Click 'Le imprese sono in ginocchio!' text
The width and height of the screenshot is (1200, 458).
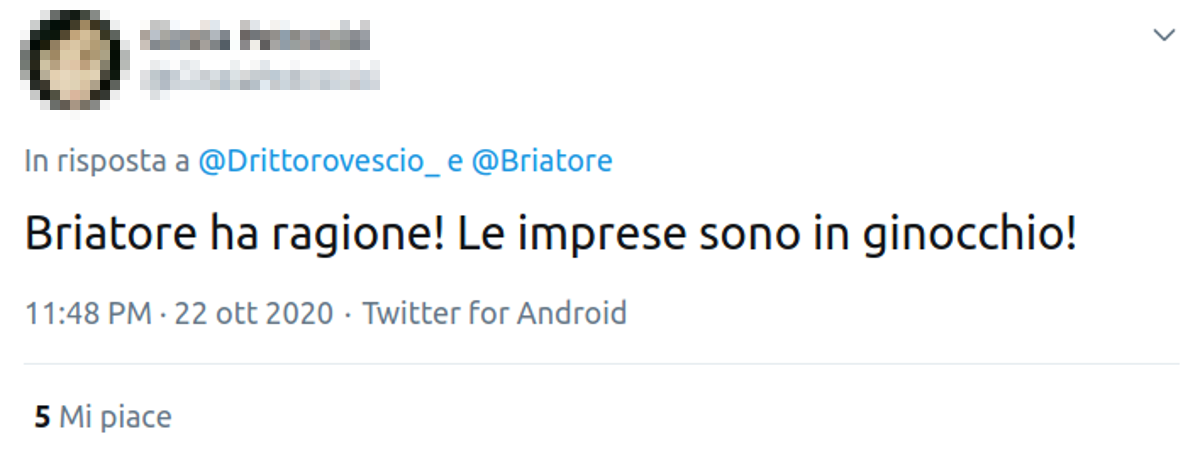tap(767, 236)
